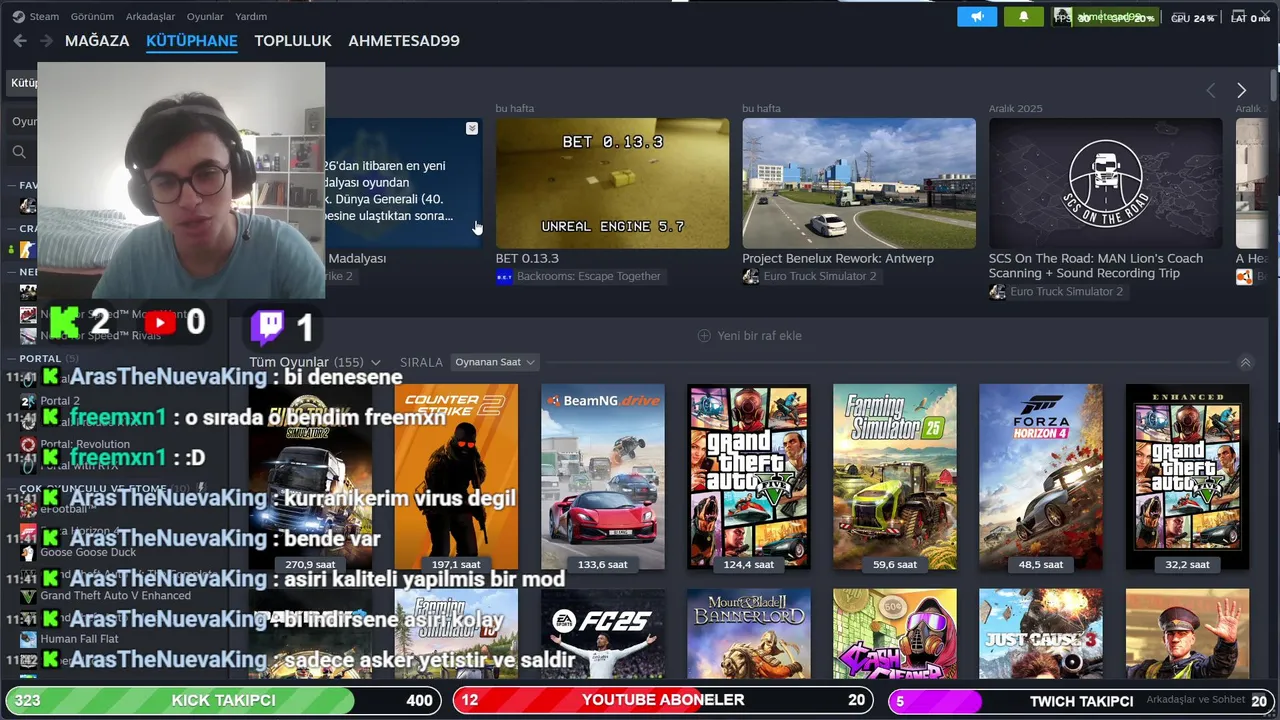Open the Oynanan Saat sort dropdown

495,362
